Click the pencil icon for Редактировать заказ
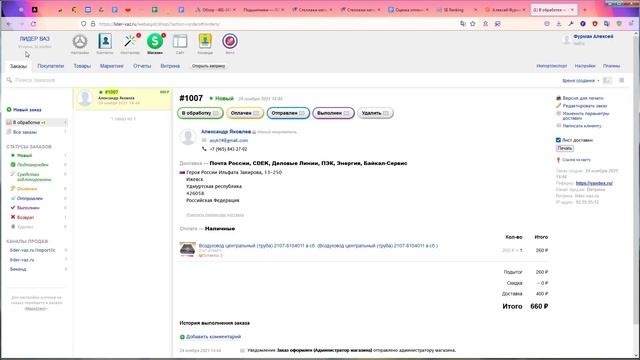Viewport: 640px width, 360px height. pyautogui.click(x=558, y=106)
